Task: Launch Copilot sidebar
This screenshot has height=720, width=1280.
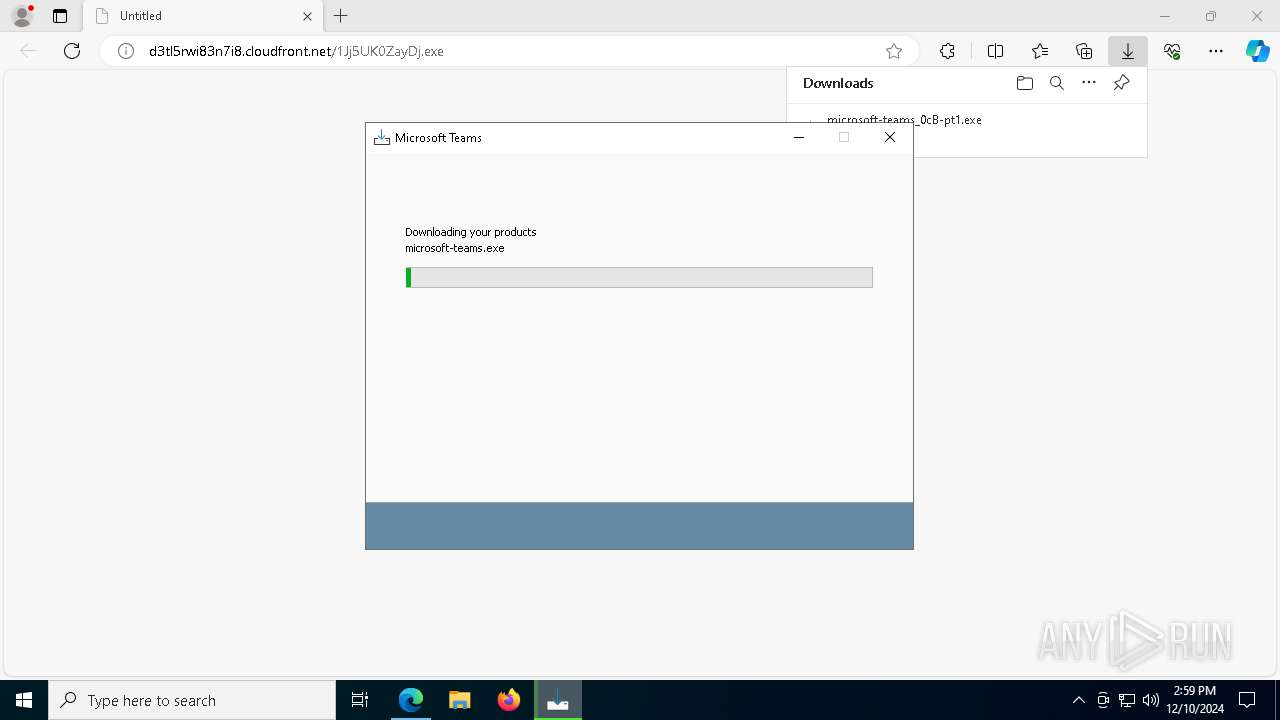Action: 1258,51
